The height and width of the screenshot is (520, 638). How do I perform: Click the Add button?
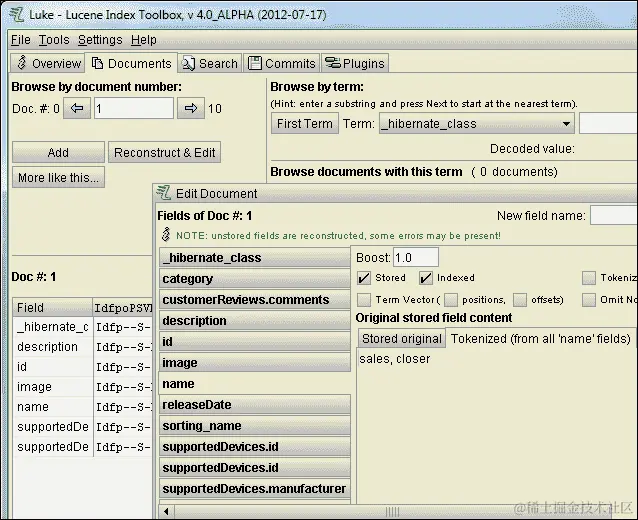point(58,152)
